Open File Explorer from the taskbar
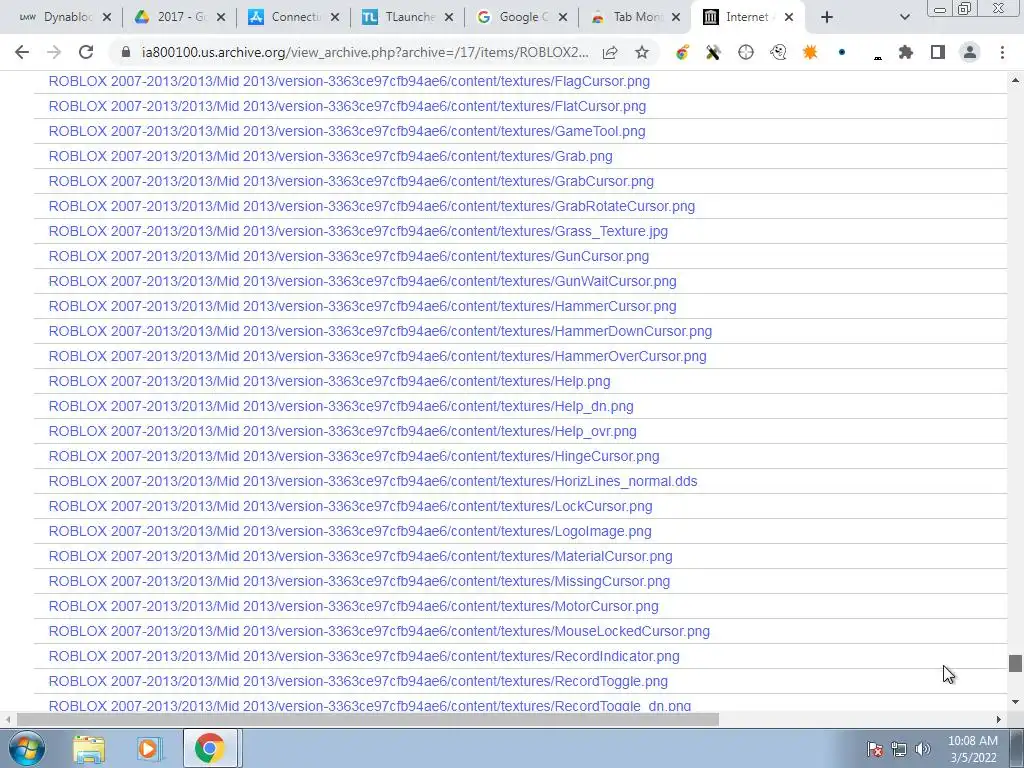This screenshot has height=768, width=1024. [x=88, y=749]
